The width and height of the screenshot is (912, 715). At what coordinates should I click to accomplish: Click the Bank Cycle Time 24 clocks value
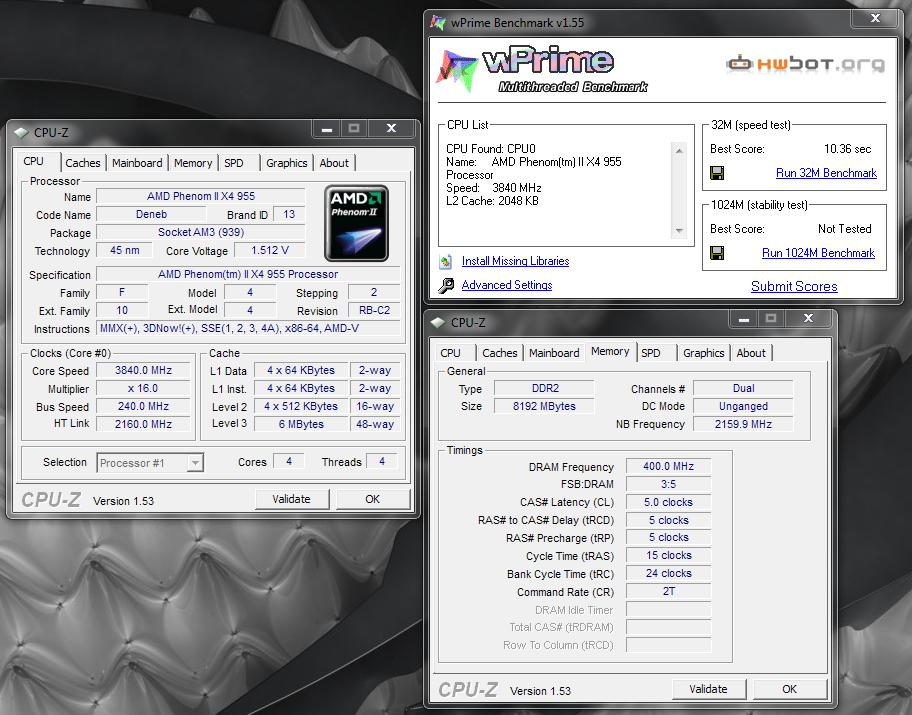pyautogui.click(x=668, y=574)
